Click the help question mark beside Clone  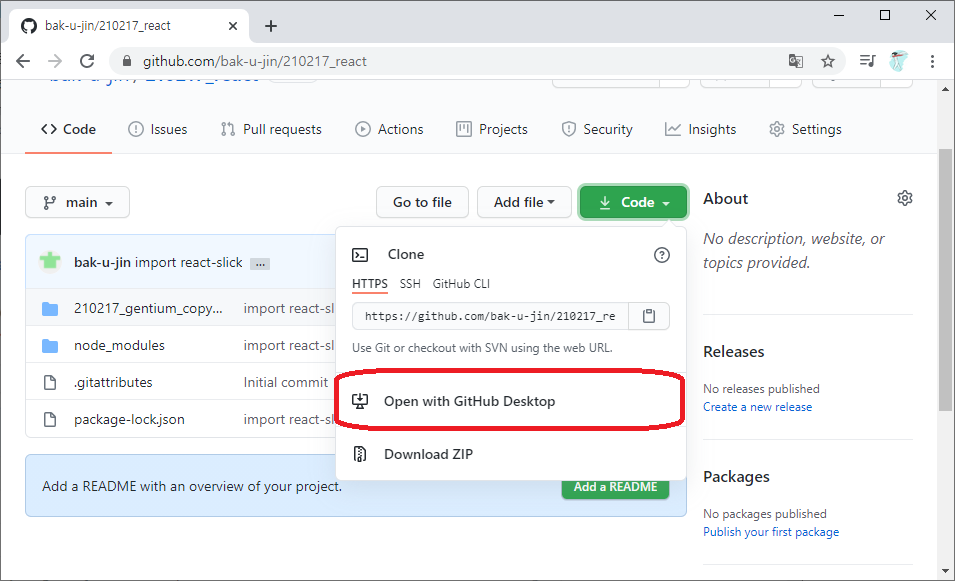pyautogui.click(x=661, y=255)
